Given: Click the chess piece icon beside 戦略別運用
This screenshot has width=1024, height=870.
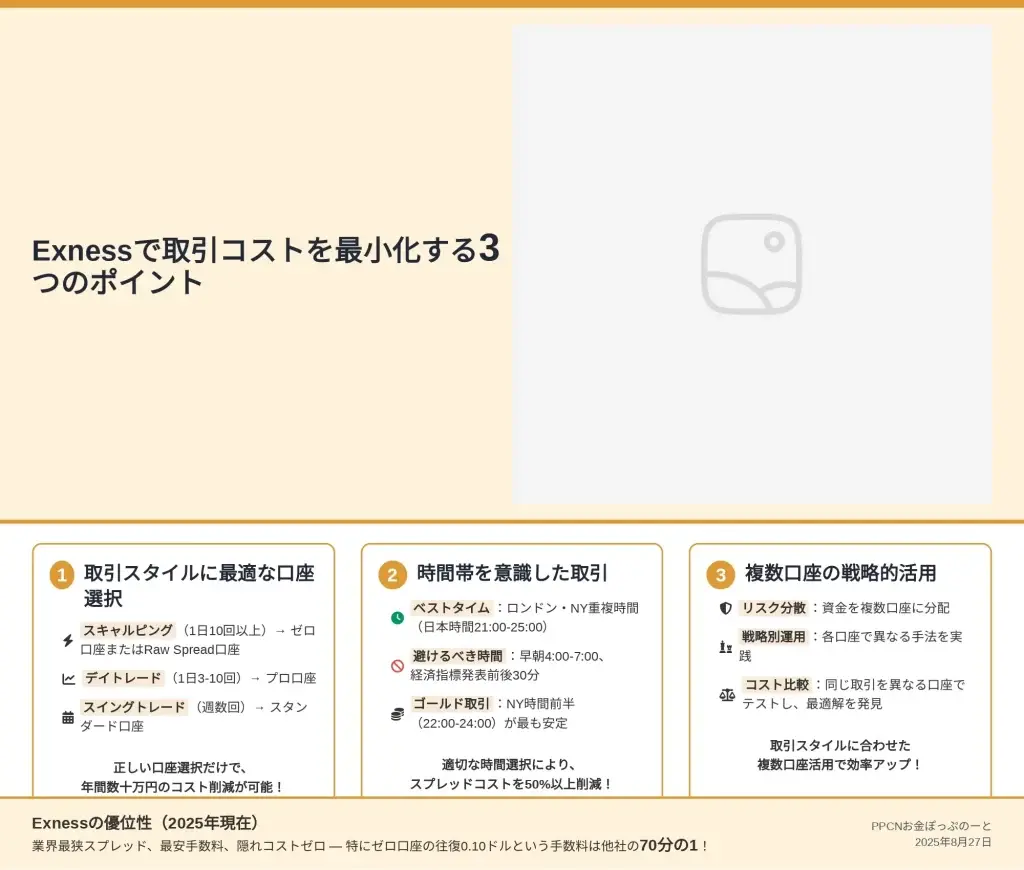Looking at the screenshot, I should 726,647.
